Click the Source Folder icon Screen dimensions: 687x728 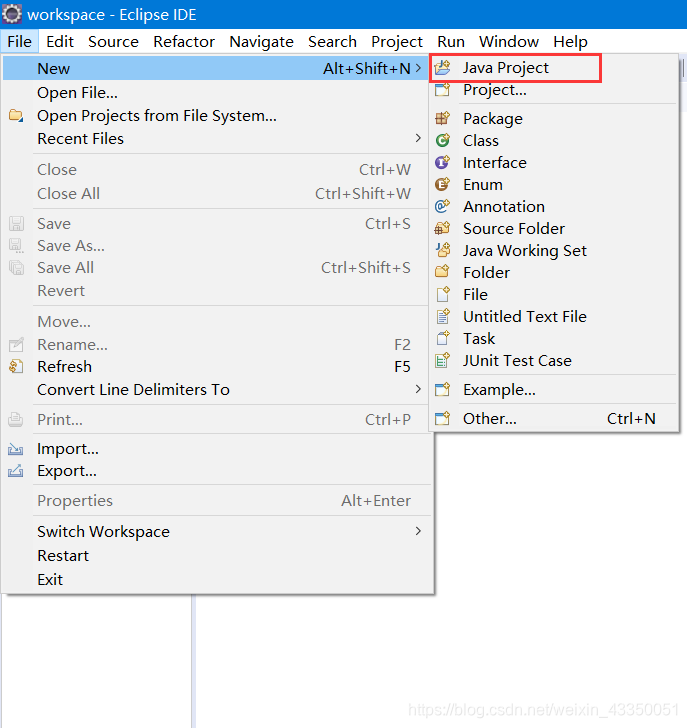442,228
